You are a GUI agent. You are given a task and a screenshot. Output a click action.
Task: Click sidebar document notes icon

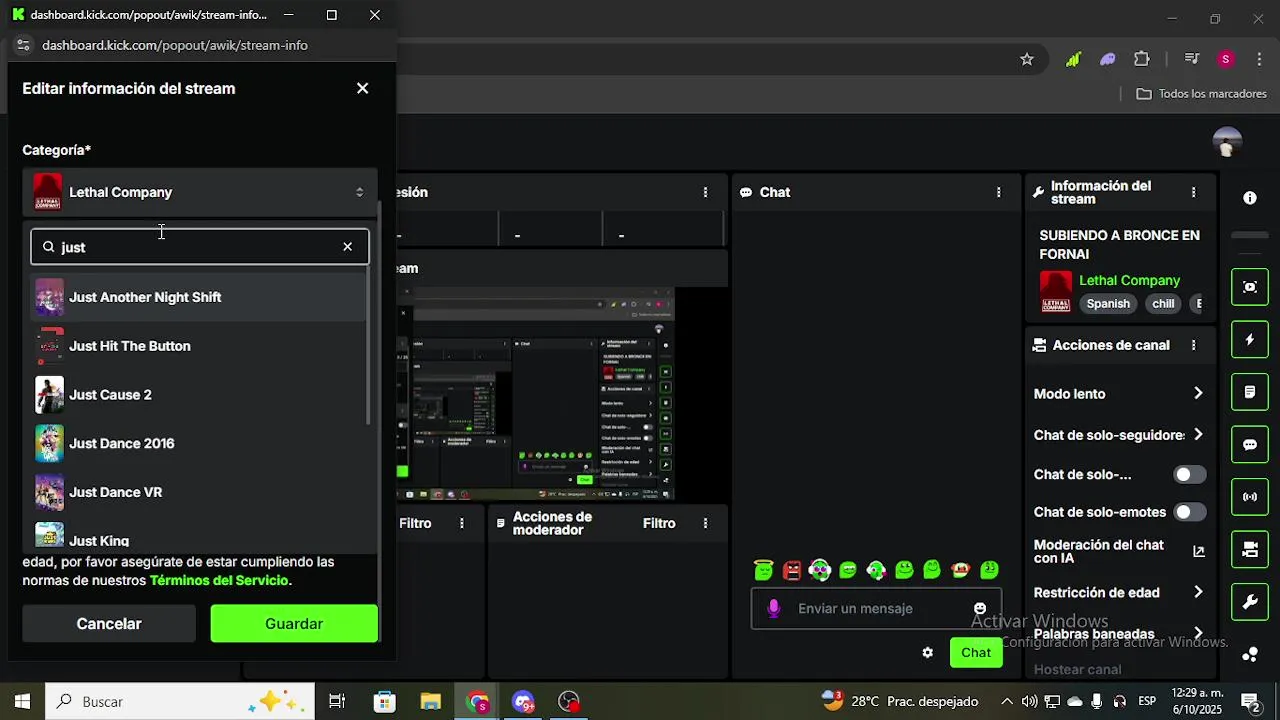(1250, 392)
